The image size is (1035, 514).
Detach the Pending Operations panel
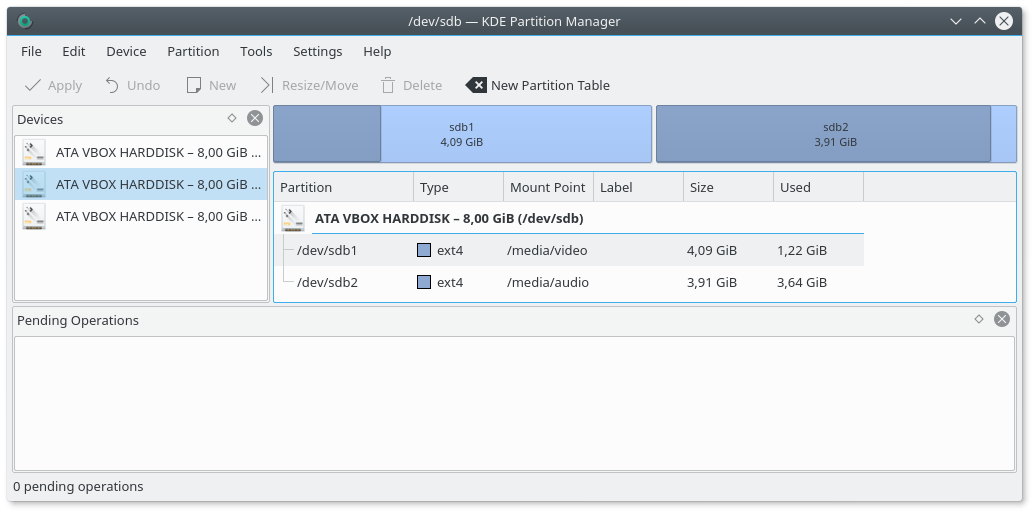(x=979, y=320)
